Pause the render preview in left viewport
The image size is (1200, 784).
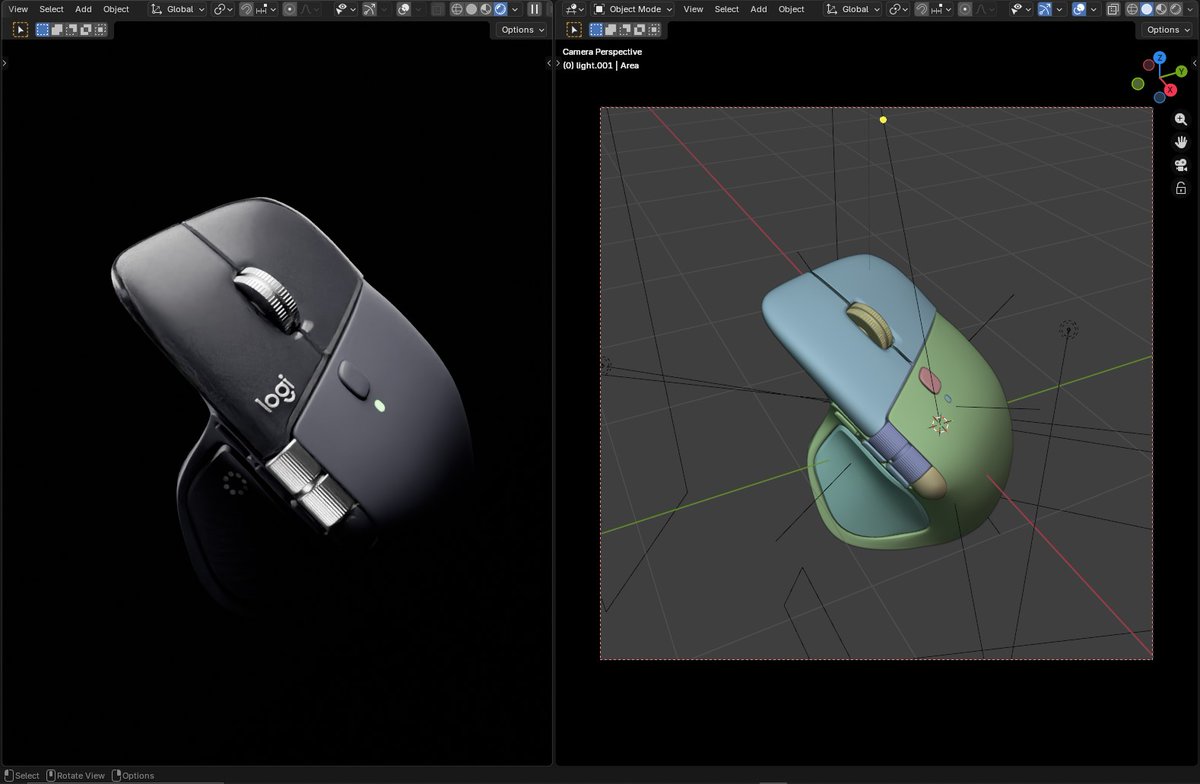pyautogui.click(x=534, y=9)
